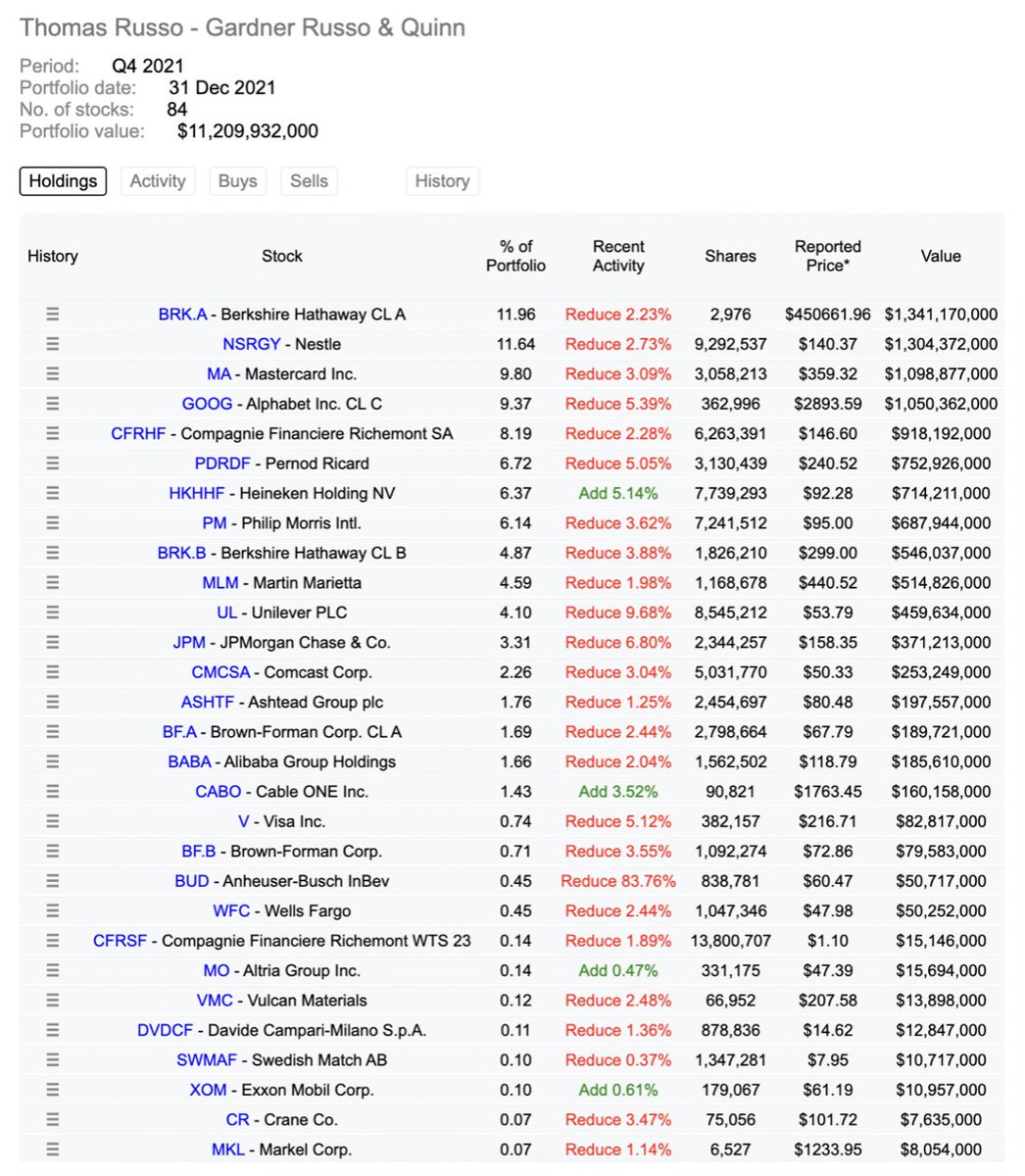Open the GOOG ticker link
The height and width of the screenshot is (1176, 1025).
(207, 404)
